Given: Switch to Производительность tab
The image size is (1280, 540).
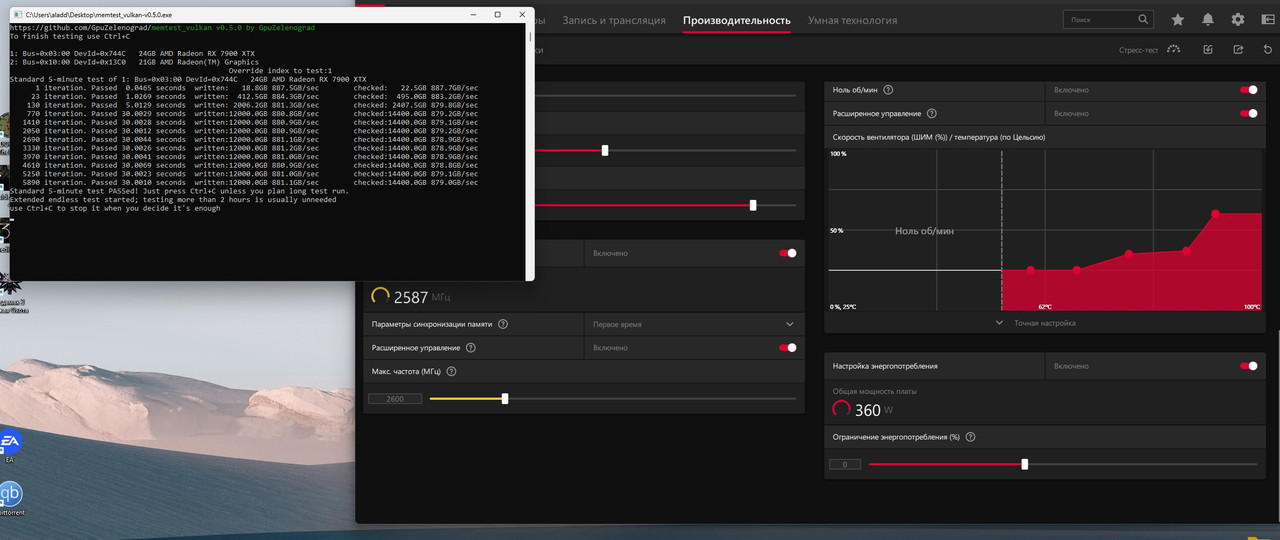Looking at the screenshot, I should click(x=737, y=20).
